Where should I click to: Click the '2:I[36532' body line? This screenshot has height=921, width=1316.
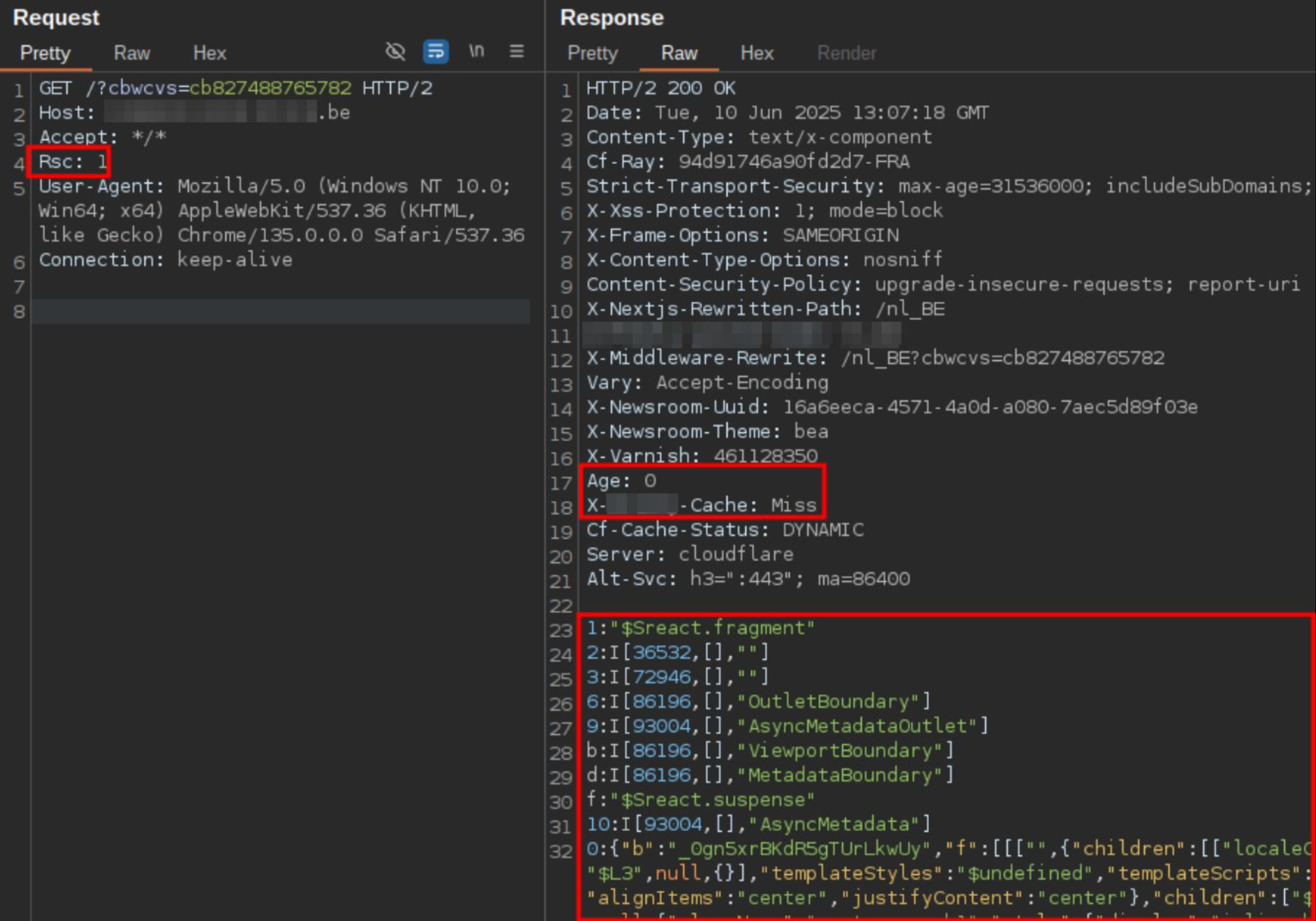(677, 653)
